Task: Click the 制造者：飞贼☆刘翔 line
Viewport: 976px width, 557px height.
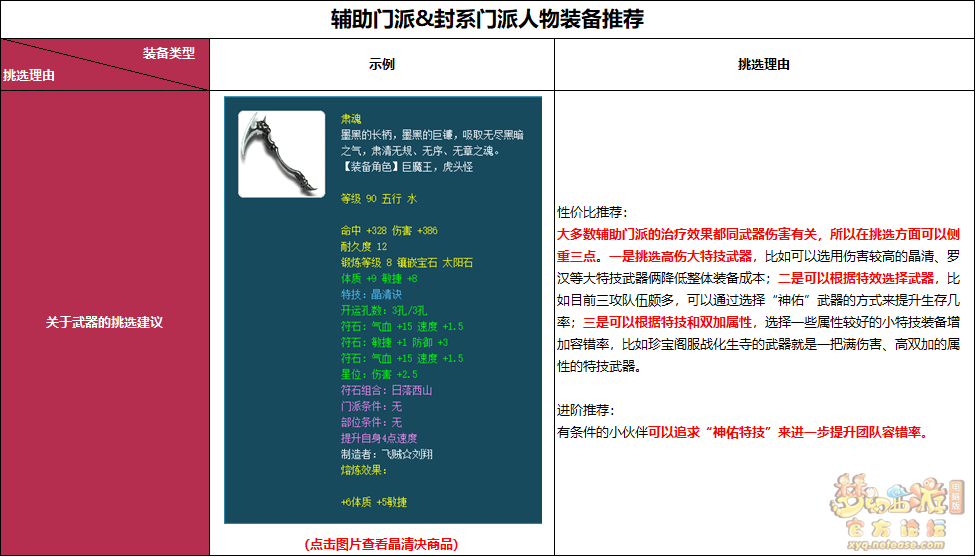Action: coord(381,453)
